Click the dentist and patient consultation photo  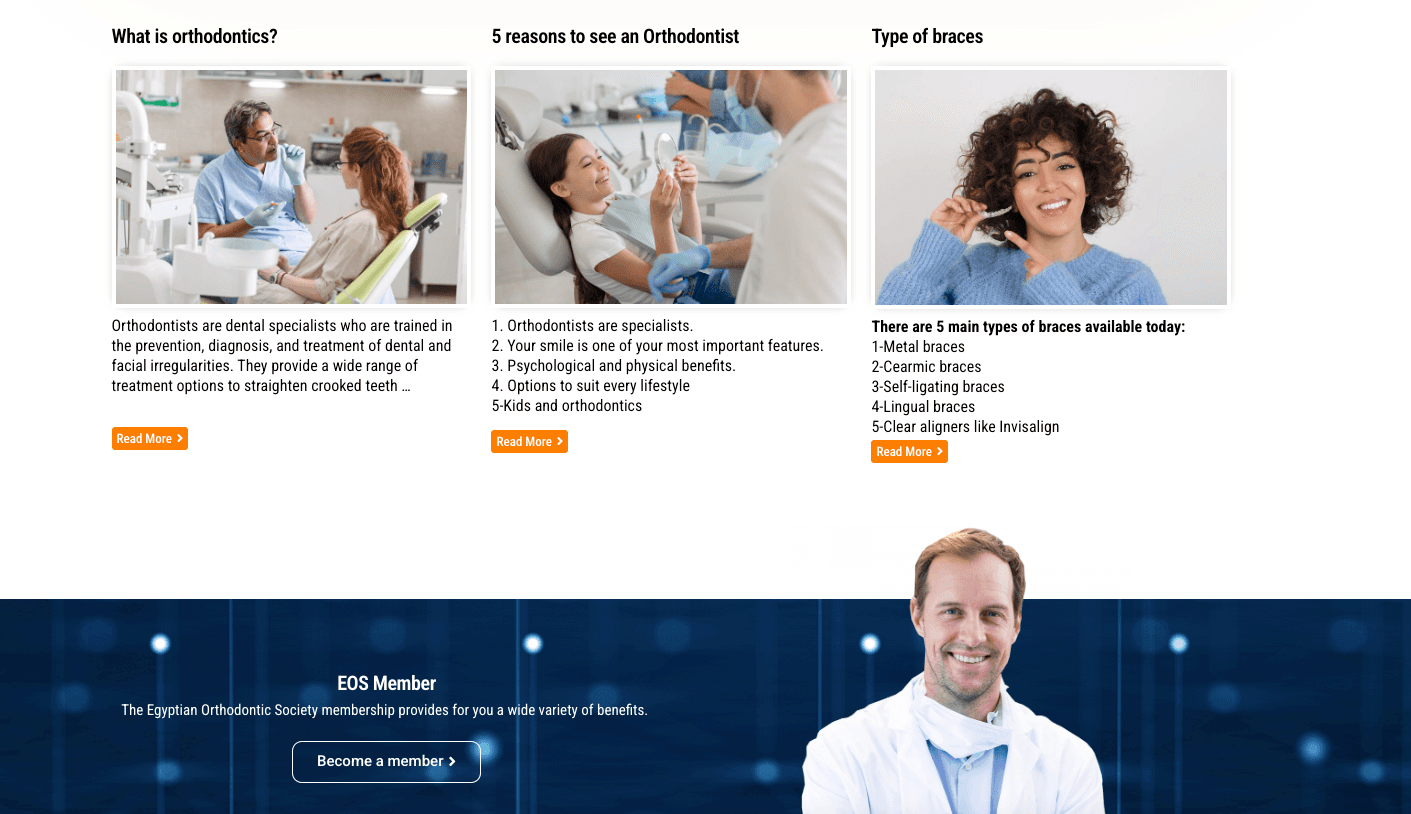click(291, 187)
